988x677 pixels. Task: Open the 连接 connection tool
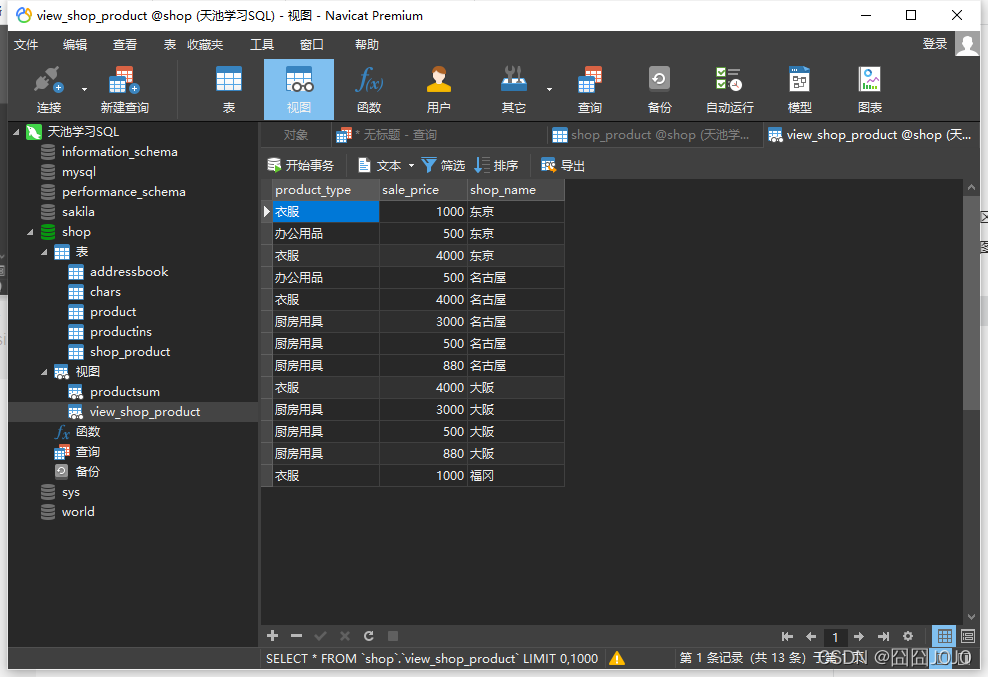(49, 90)
